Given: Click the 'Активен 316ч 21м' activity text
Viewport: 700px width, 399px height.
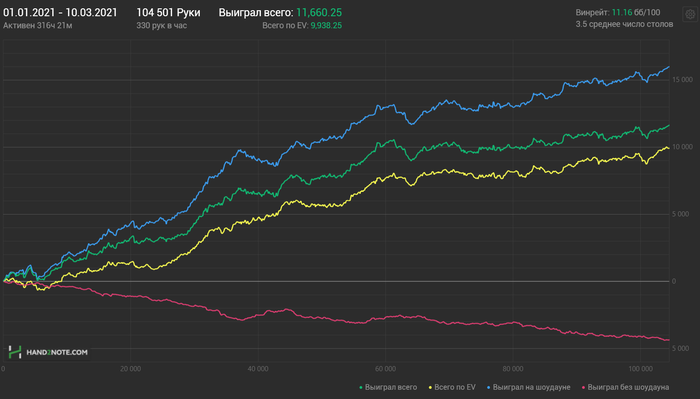Looking at the screenshot, I should tap(38, 25).
